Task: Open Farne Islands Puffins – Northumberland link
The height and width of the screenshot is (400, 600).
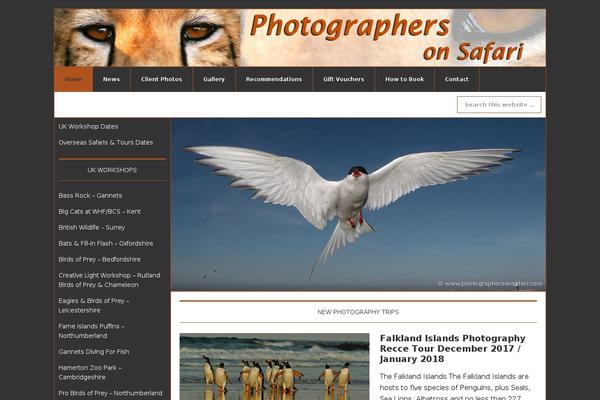Action: tap(91, 331)
